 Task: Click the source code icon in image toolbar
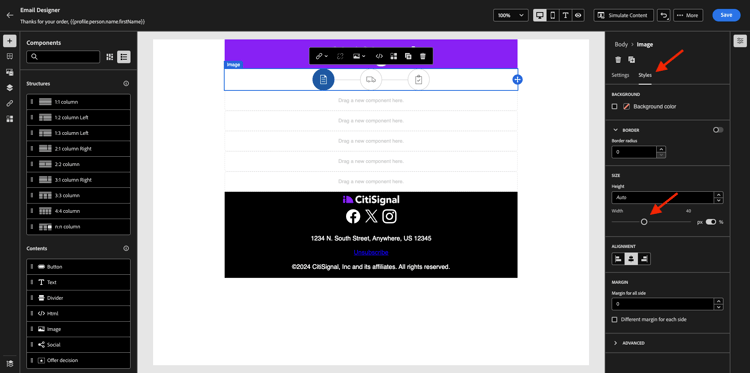coord(379,56)
